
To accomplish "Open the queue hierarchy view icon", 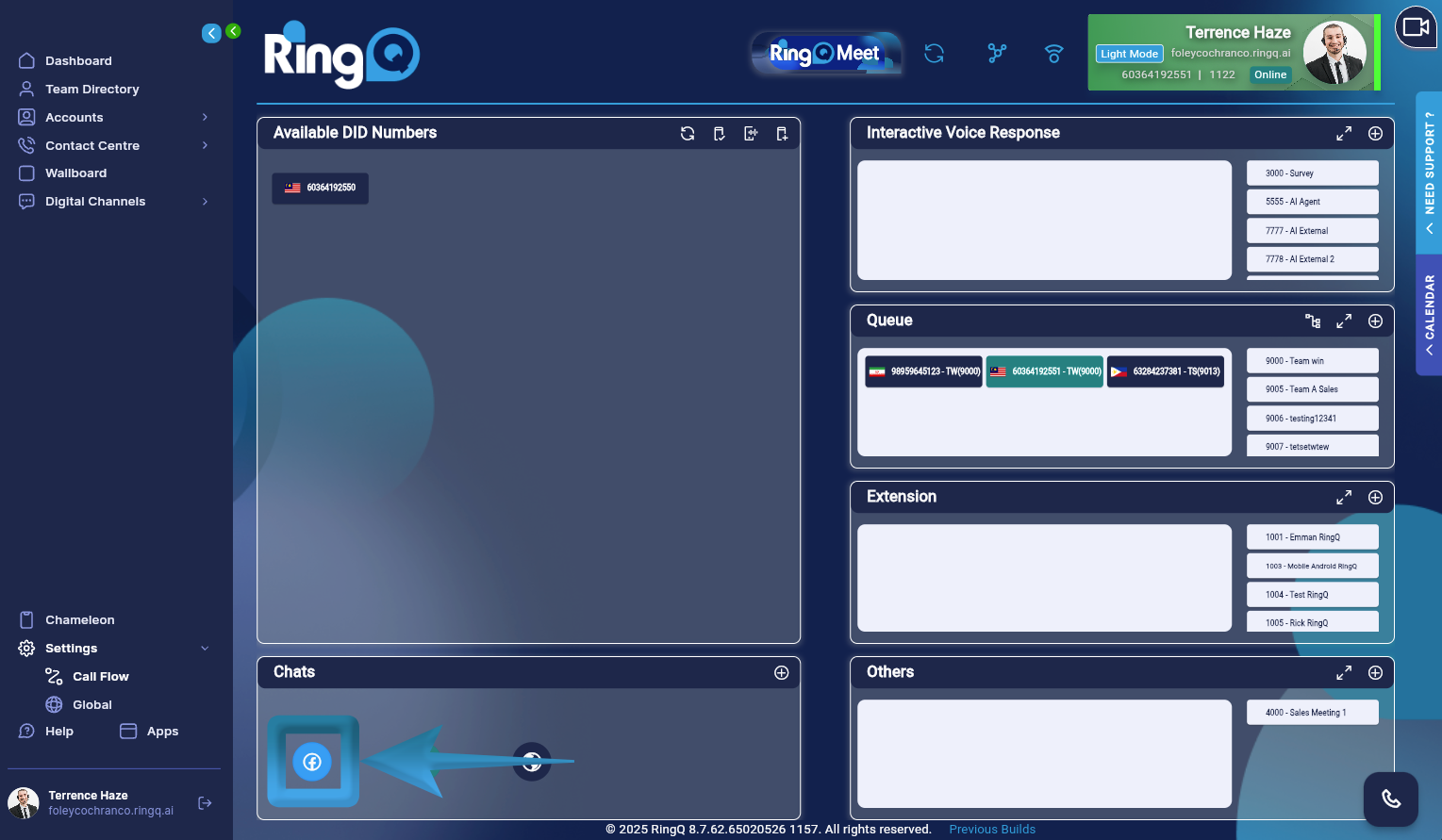I will click(x=1313, y=321).
